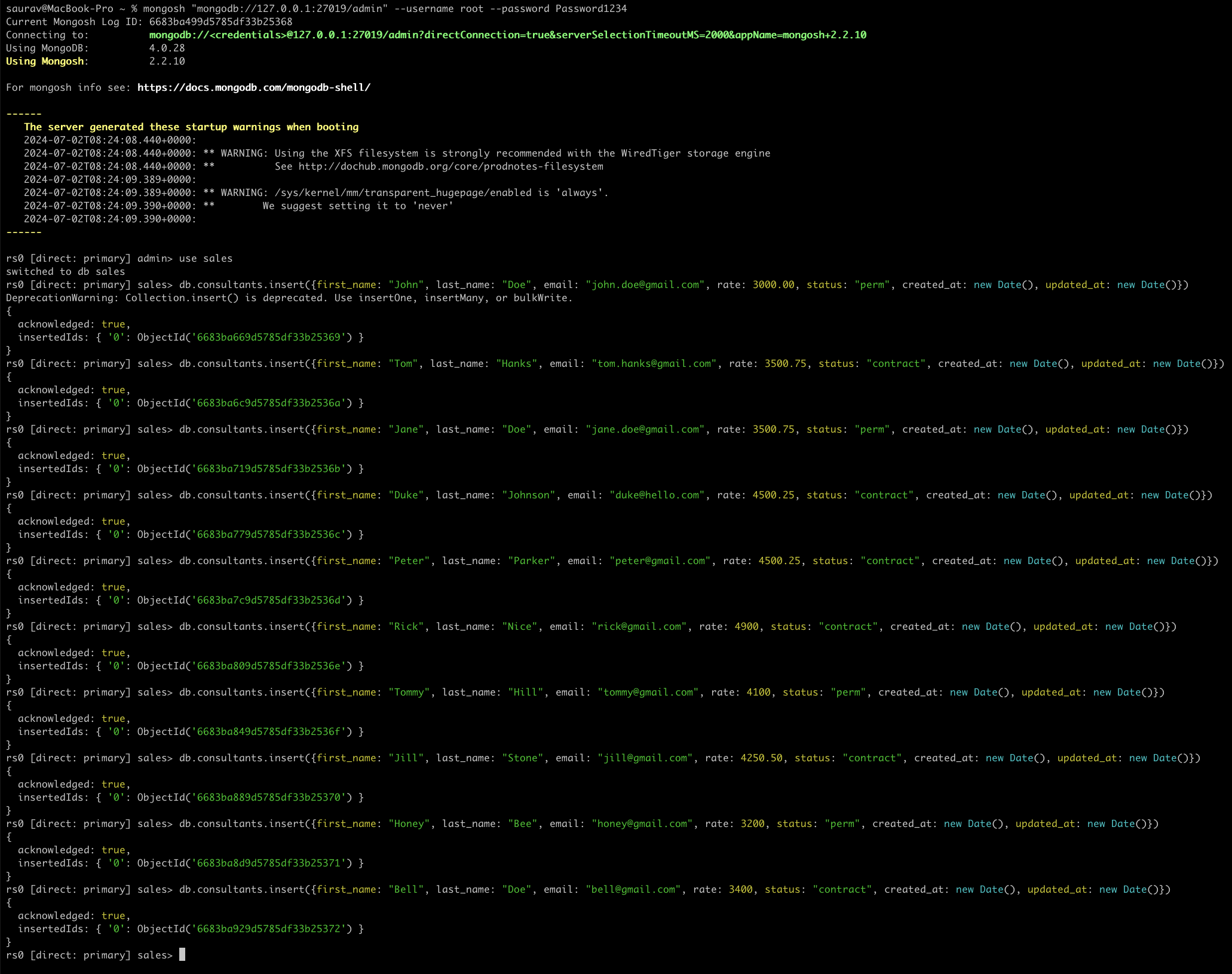Click the email "john.doe@gmail.com"

pyautogui.click(x=645, y=284)
